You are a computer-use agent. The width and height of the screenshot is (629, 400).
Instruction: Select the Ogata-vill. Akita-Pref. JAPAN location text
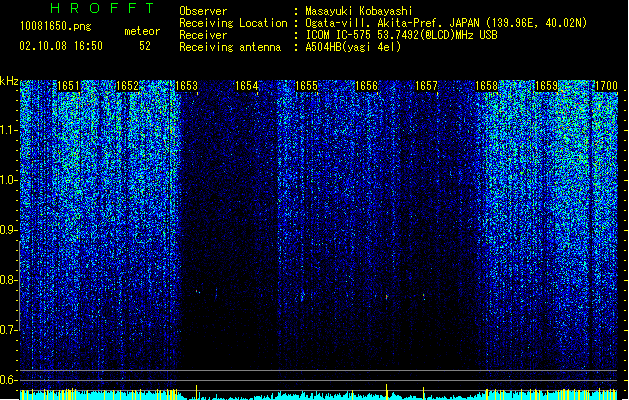446,23
